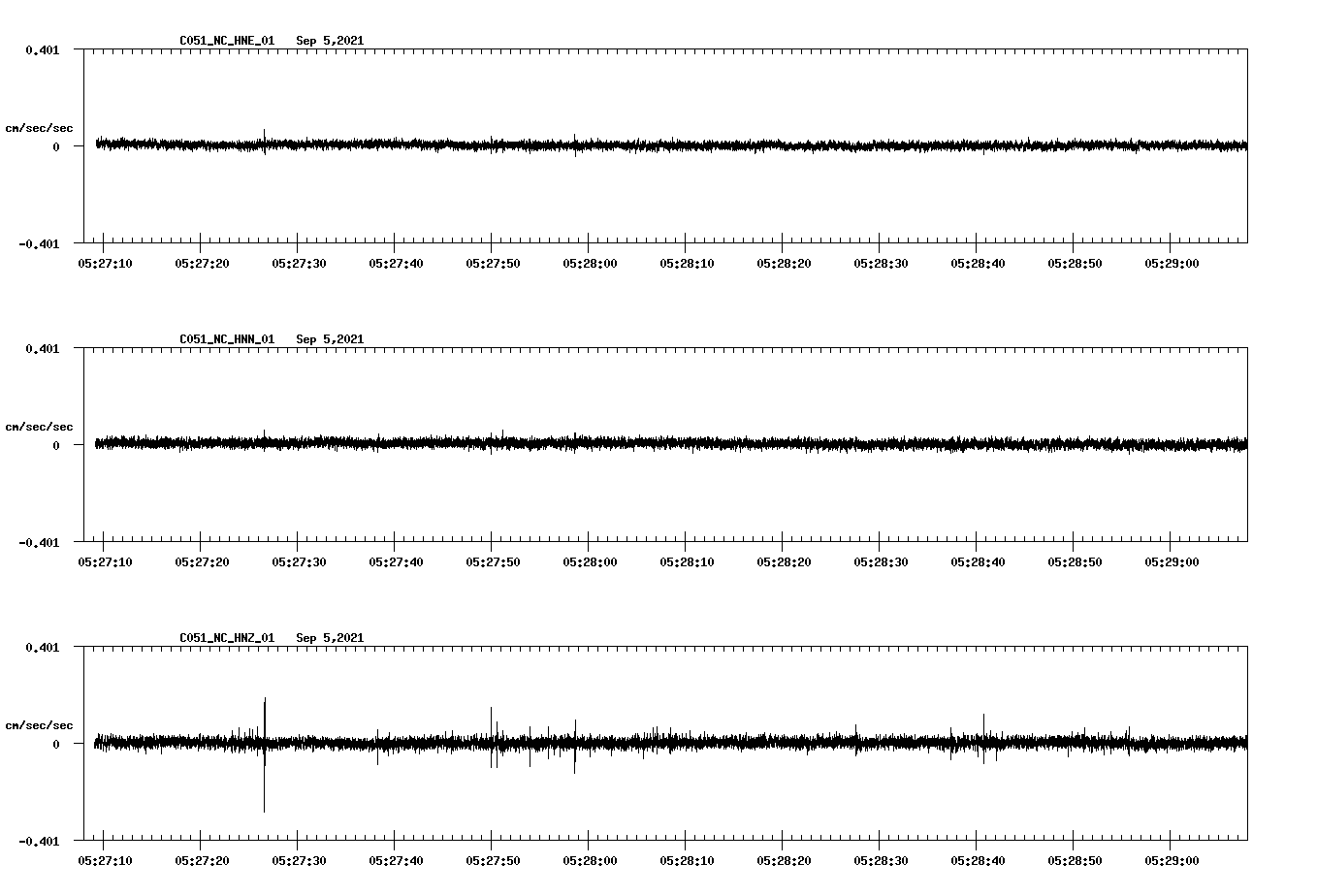1317x896 pixels.
Task: Click the -0.401 lower limit on HNZ axis
Action: point(39,841)
